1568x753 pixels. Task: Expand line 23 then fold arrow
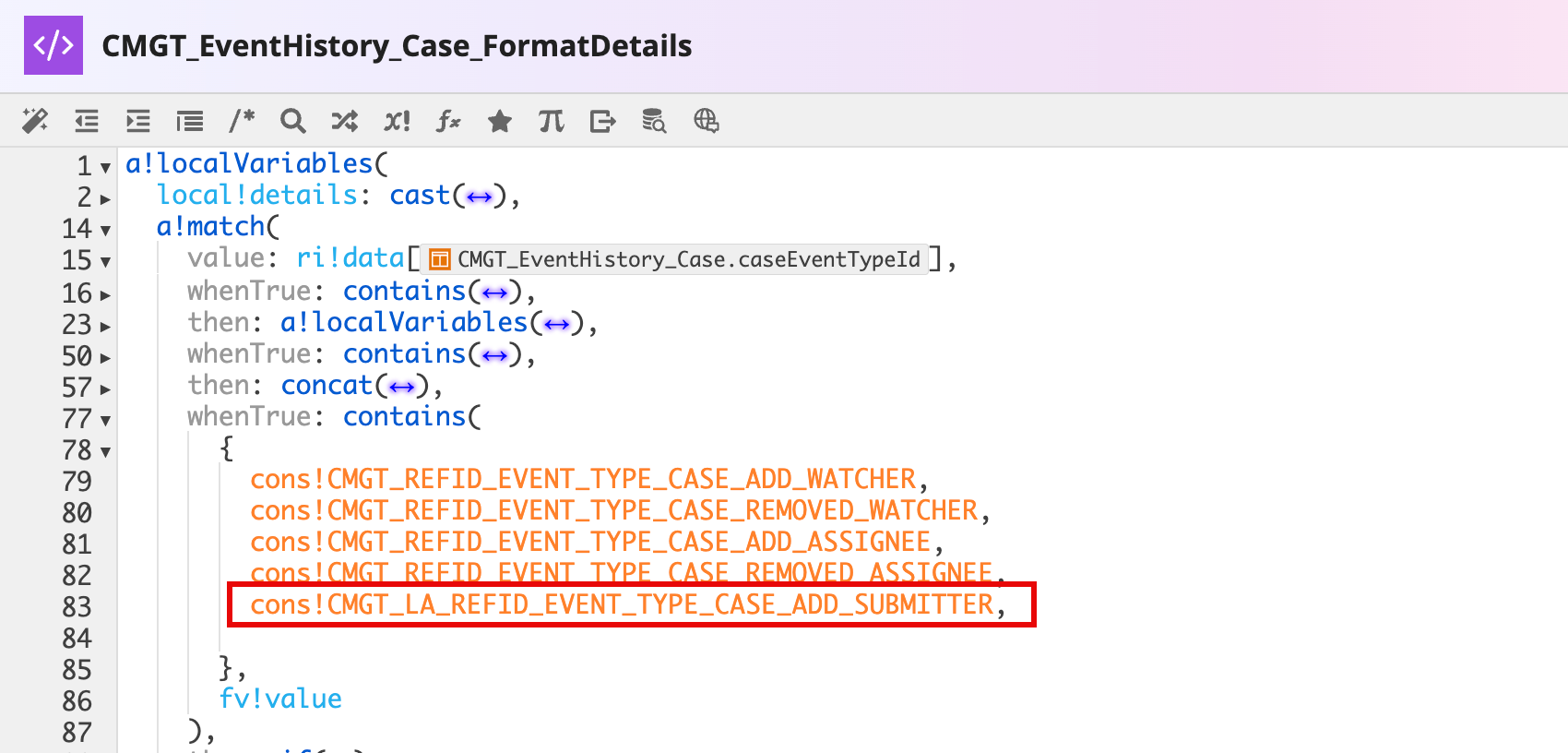click(x=105, y=326)
